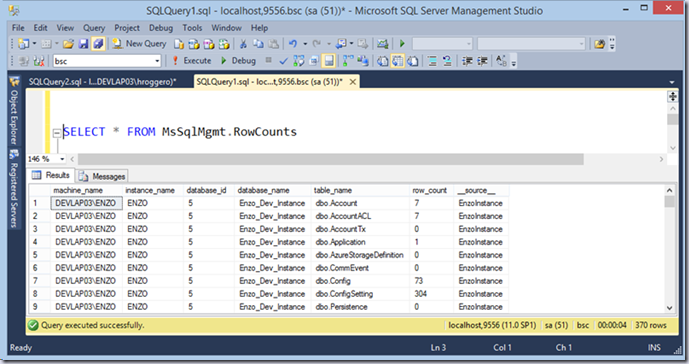Image resolution: width=689 pixels, height=364 pixels.
Task: Open the Undo history dropdown arrow
Action: (305, 44)
